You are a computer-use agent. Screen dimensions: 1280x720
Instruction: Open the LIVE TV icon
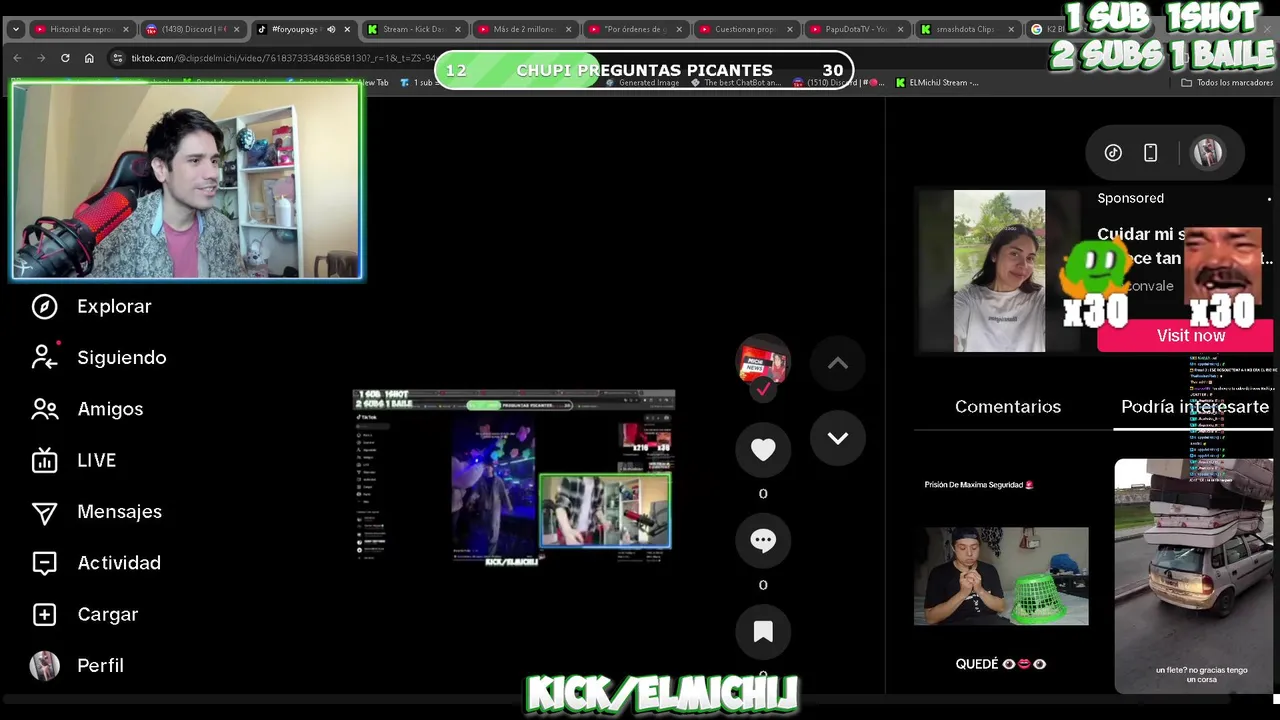pyautogui.click(x=44, y=460)
